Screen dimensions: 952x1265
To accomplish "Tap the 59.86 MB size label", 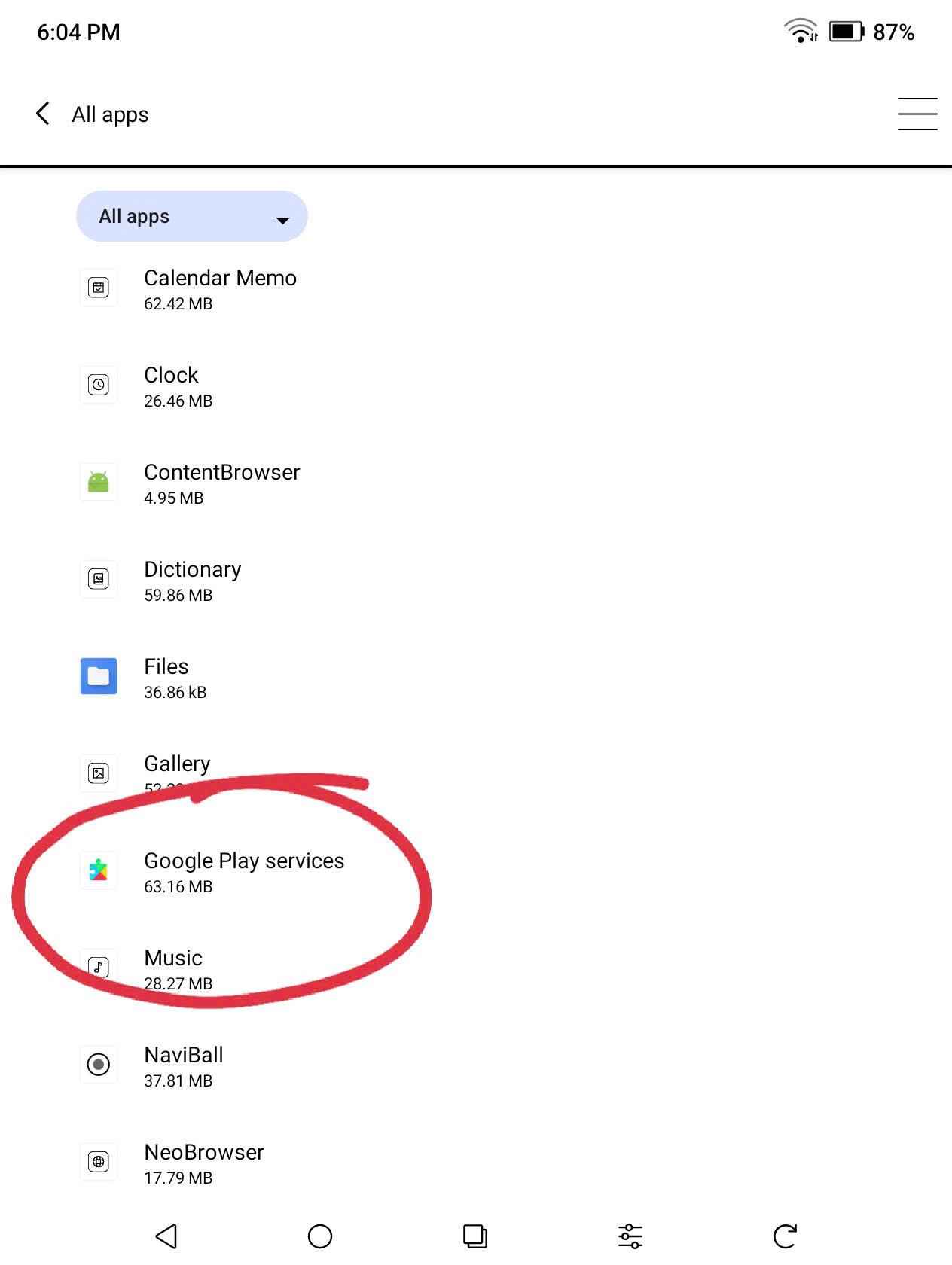I will pyautogui.click(x=178, y=595).
